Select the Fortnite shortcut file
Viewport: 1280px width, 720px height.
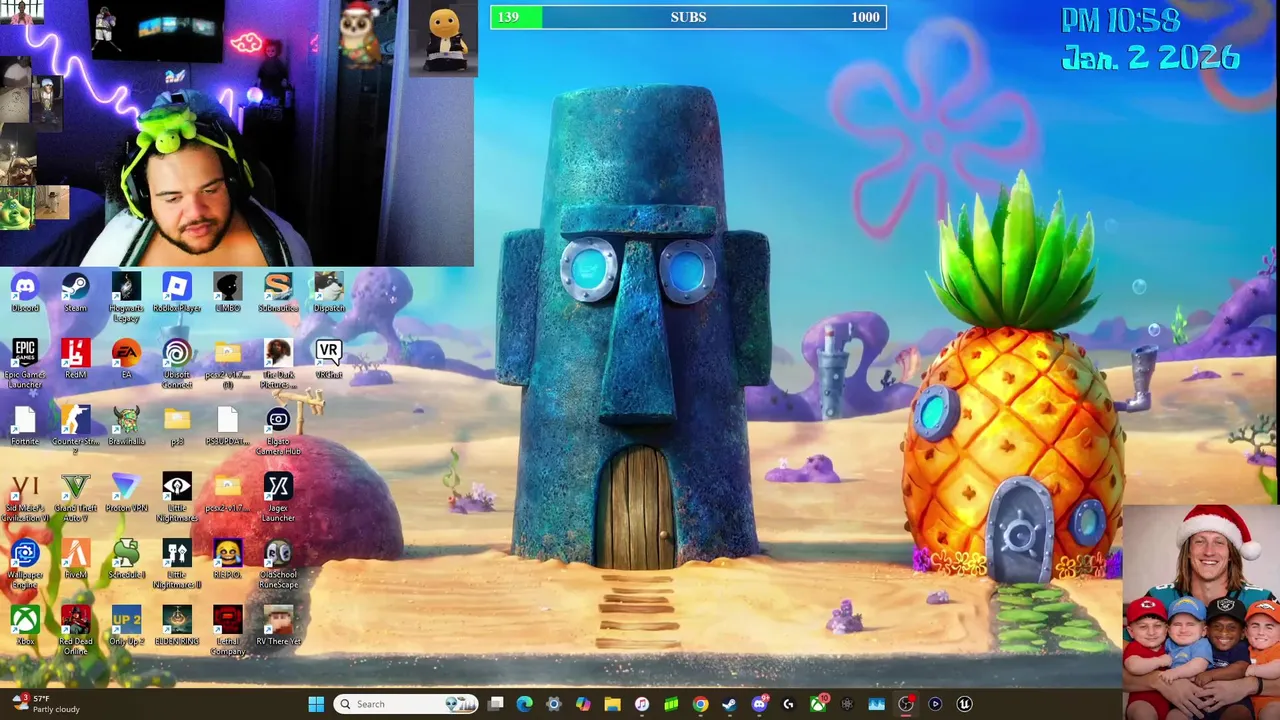[25, 426]
